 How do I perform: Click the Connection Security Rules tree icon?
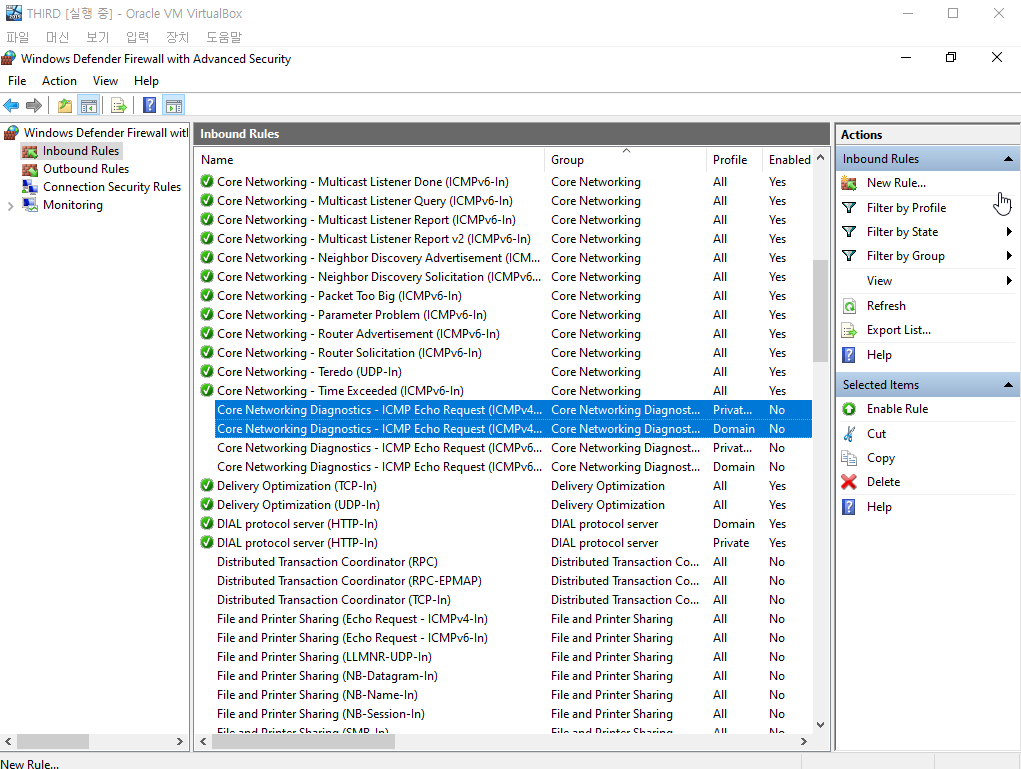pos(30,187)
